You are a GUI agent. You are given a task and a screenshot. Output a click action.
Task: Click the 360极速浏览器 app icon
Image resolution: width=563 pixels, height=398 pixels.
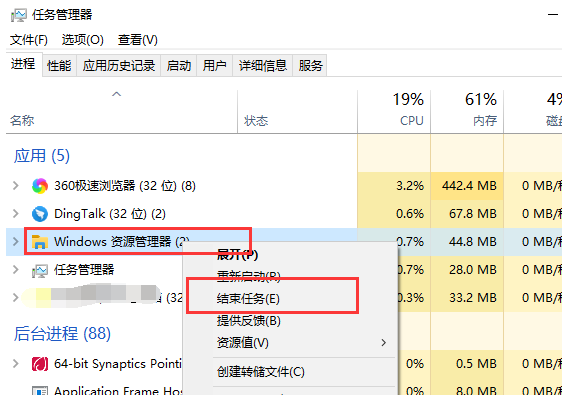[40, 186]
